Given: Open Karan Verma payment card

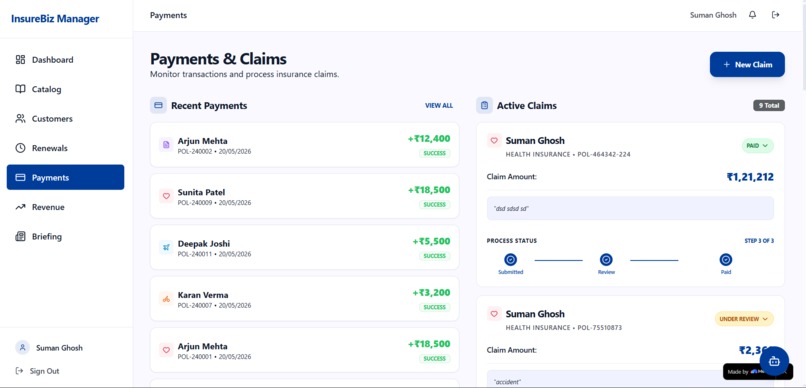Looking at the screenshot, I should [304, 299].
